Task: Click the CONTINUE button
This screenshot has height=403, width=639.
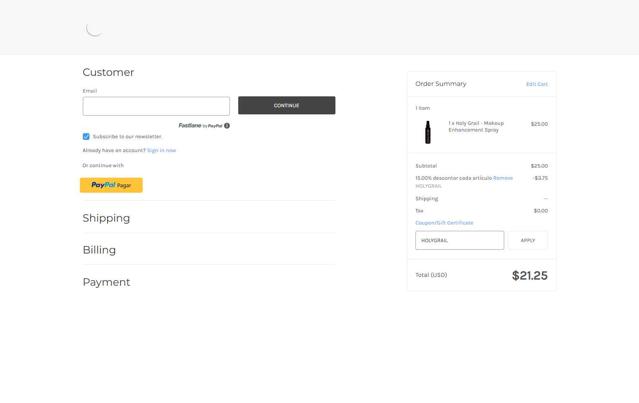Action: [286, 105]
